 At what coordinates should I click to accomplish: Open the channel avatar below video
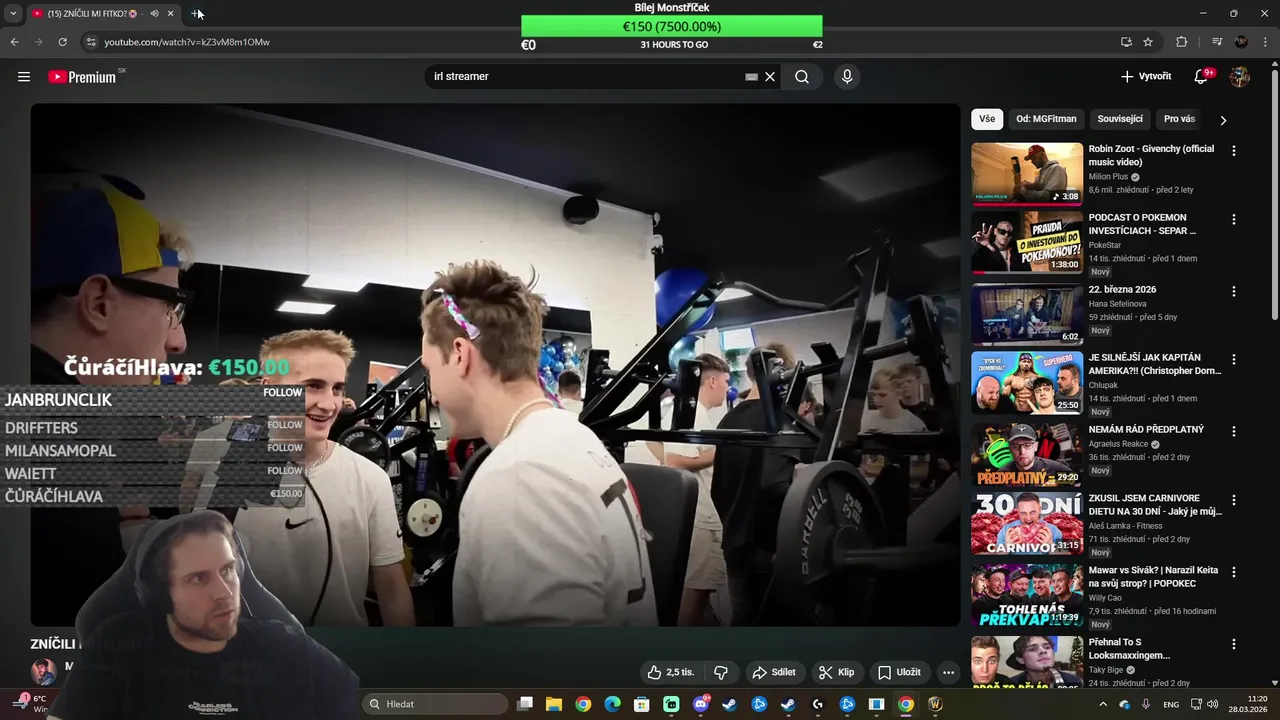tap(43, 671)
